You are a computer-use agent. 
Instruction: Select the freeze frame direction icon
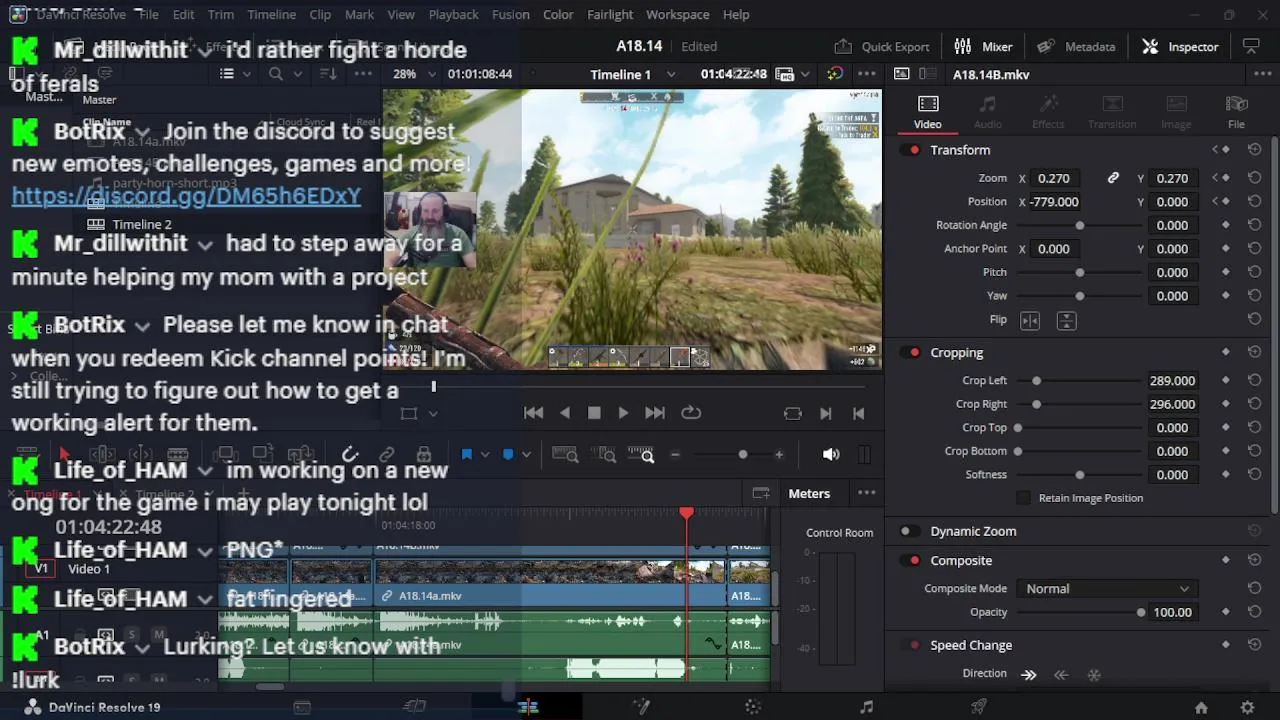pos(1094,675)
